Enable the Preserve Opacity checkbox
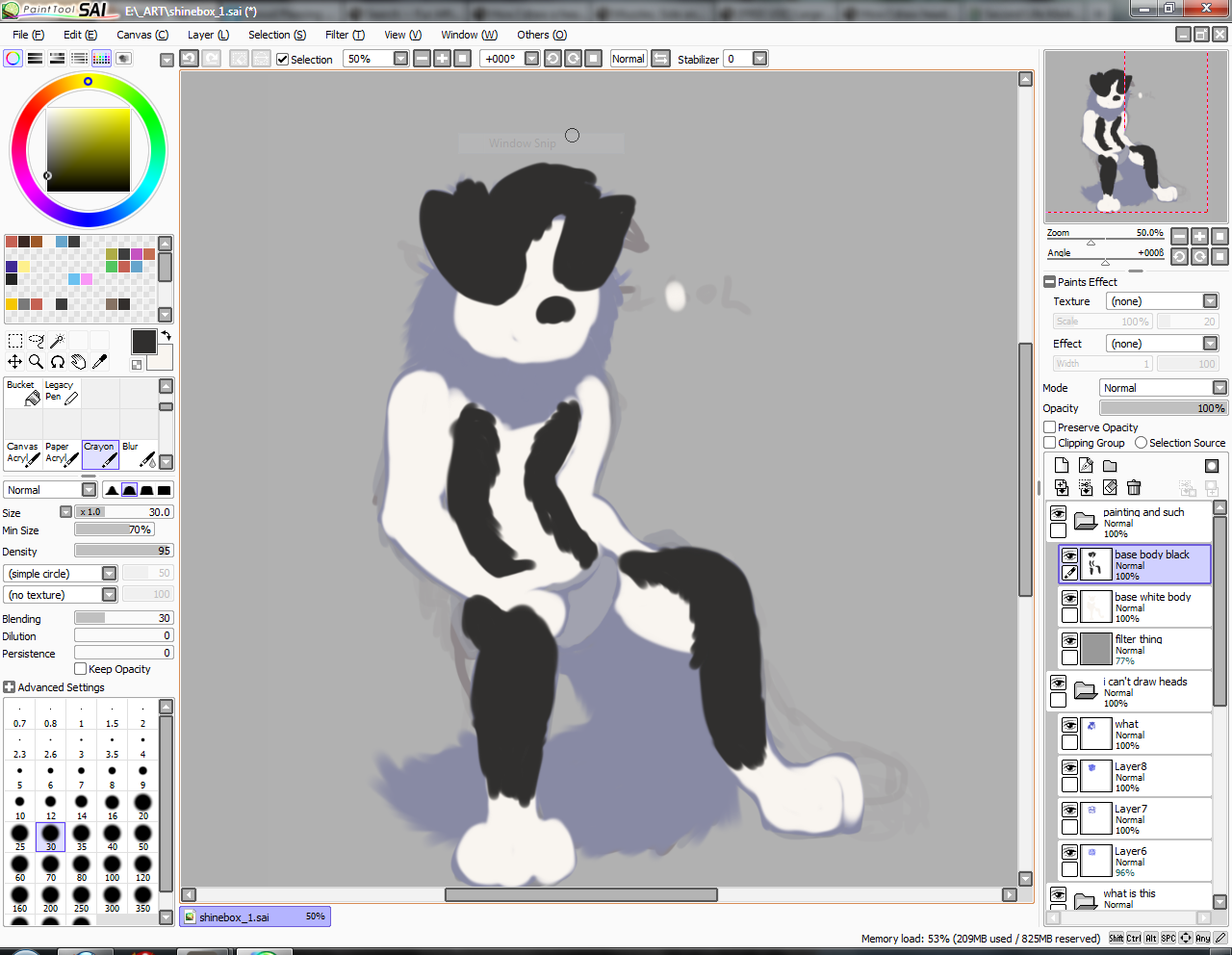The image size is (1232, 955). pos(1050,427)
